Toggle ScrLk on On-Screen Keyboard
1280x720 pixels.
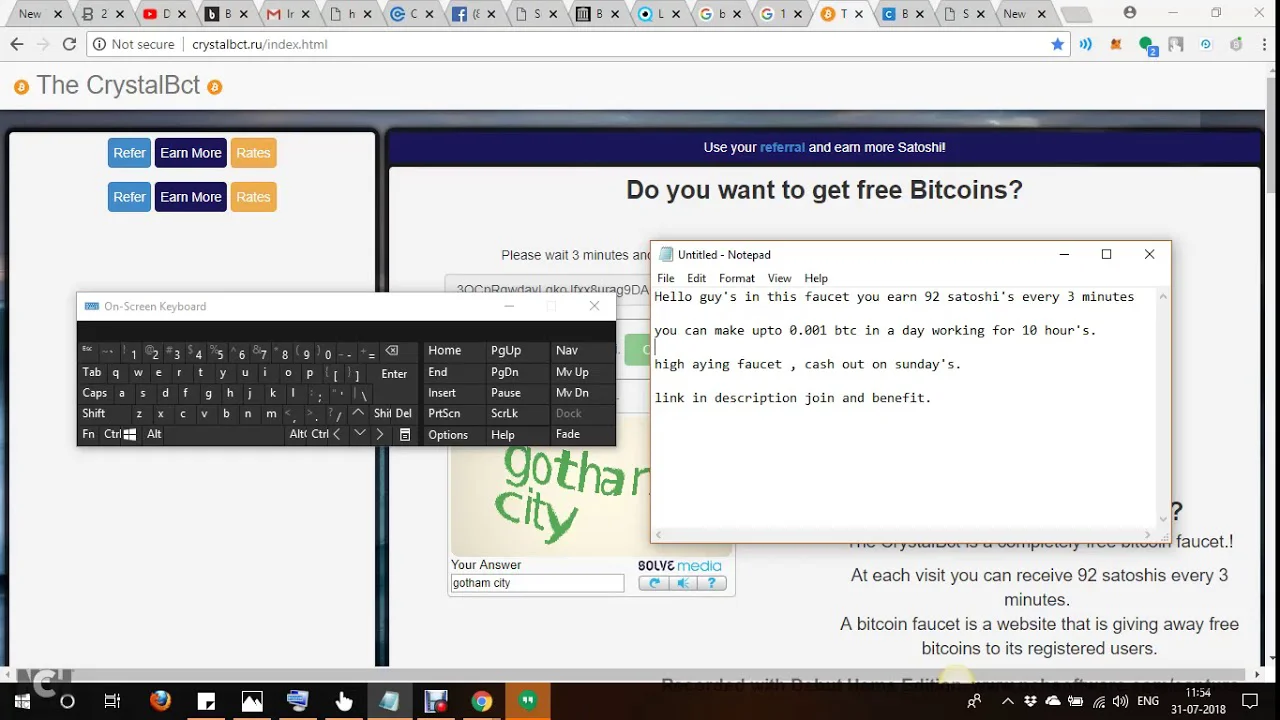pyautogui.click(x=518, y=413)
